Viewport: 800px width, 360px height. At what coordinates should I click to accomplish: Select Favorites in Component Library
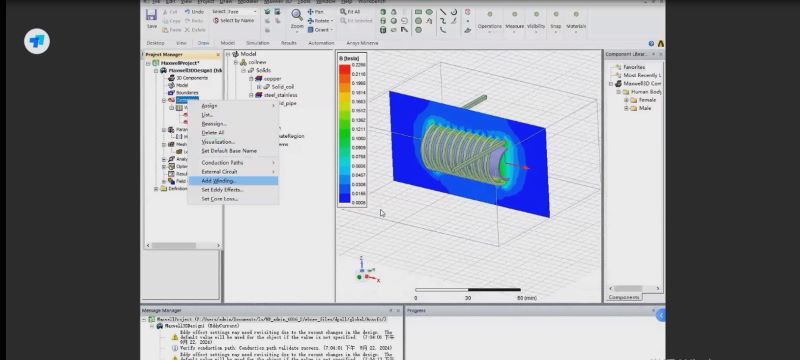pos(634,67)
